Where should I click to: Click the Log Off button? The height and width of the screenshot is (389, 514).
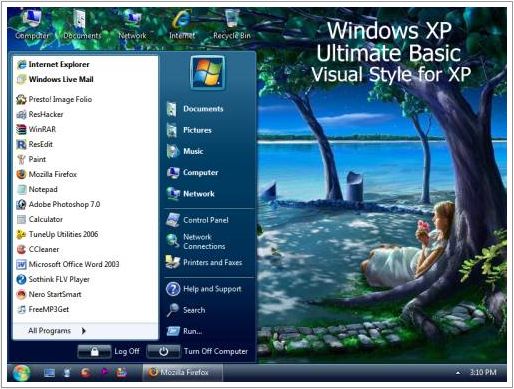coord(94,351)
